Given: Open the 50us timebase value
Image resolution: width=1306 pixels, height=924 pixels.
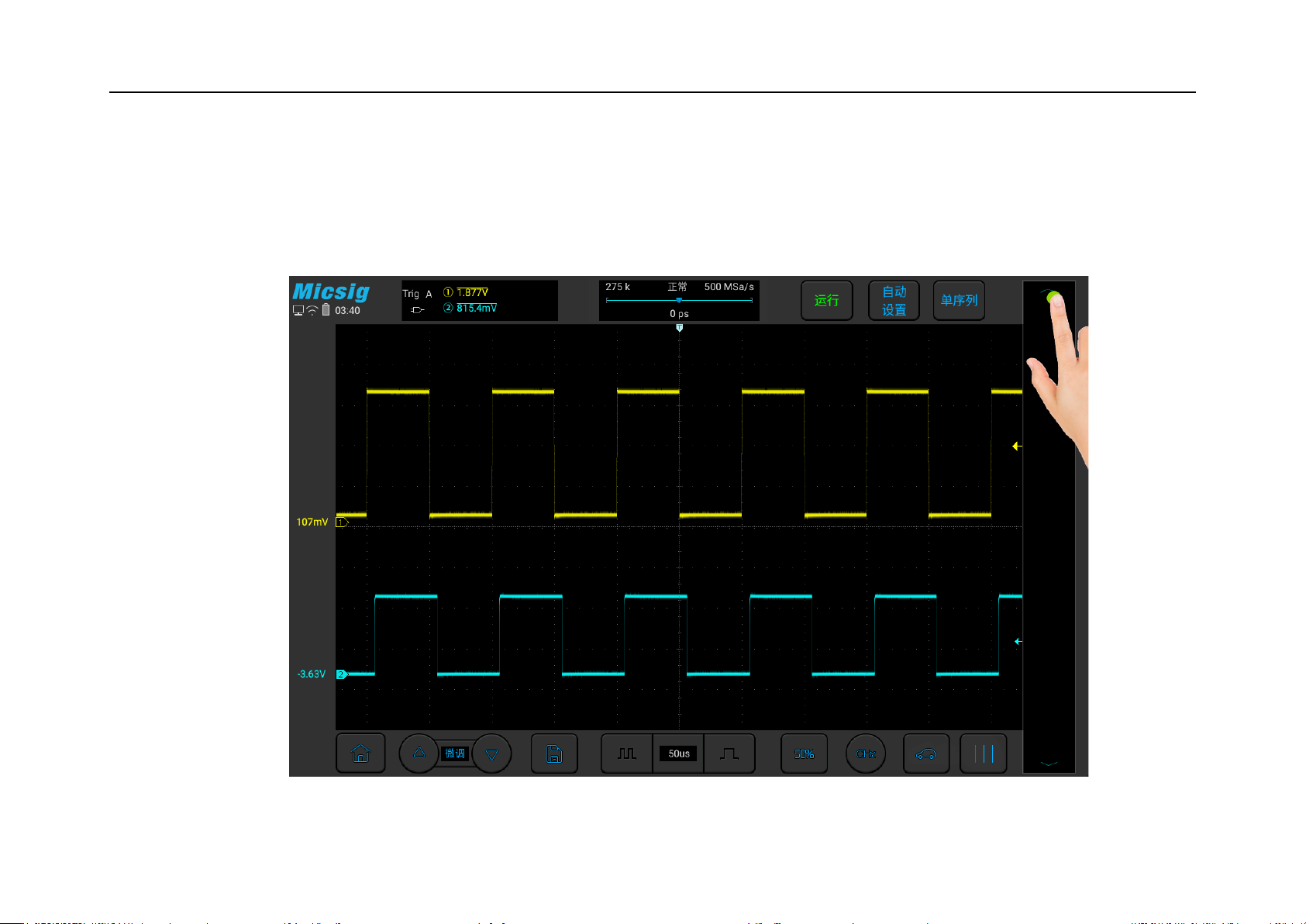Looking at the screenshot, I should tap(679, 753).
